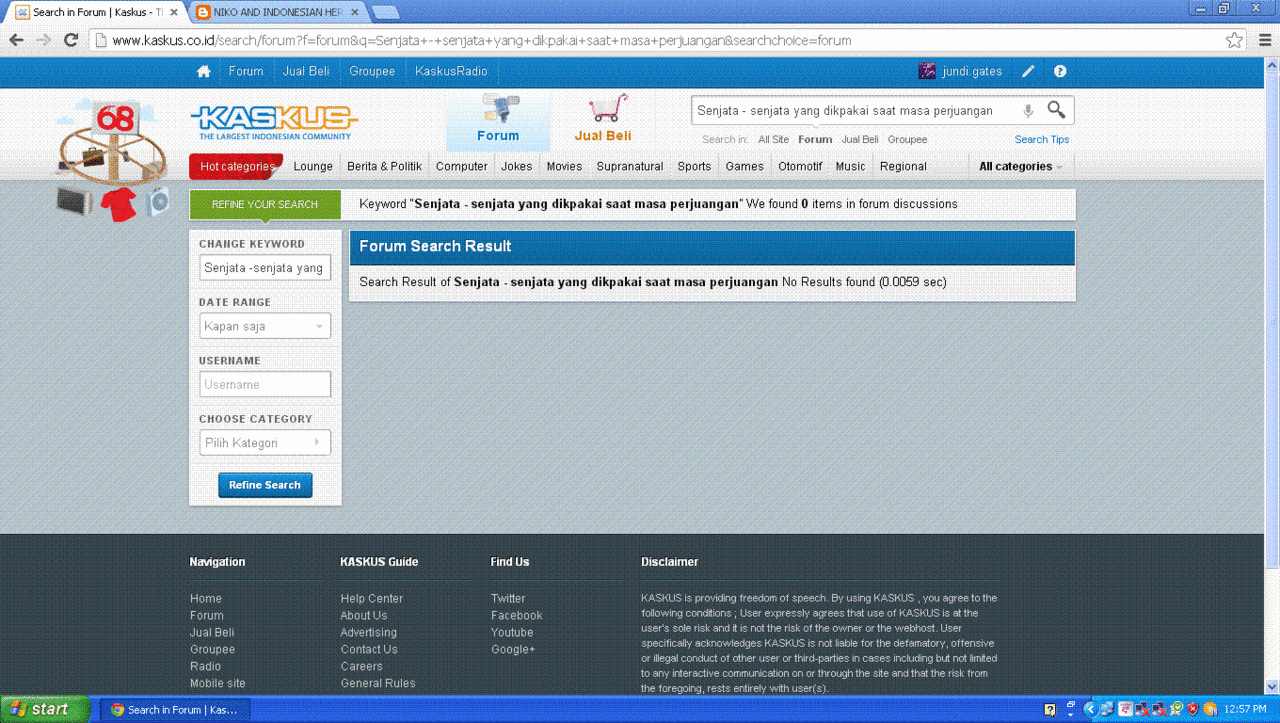Open KaskusRadio in the top bar
This screenshot has height=723, width=1280.
point(452,72)
